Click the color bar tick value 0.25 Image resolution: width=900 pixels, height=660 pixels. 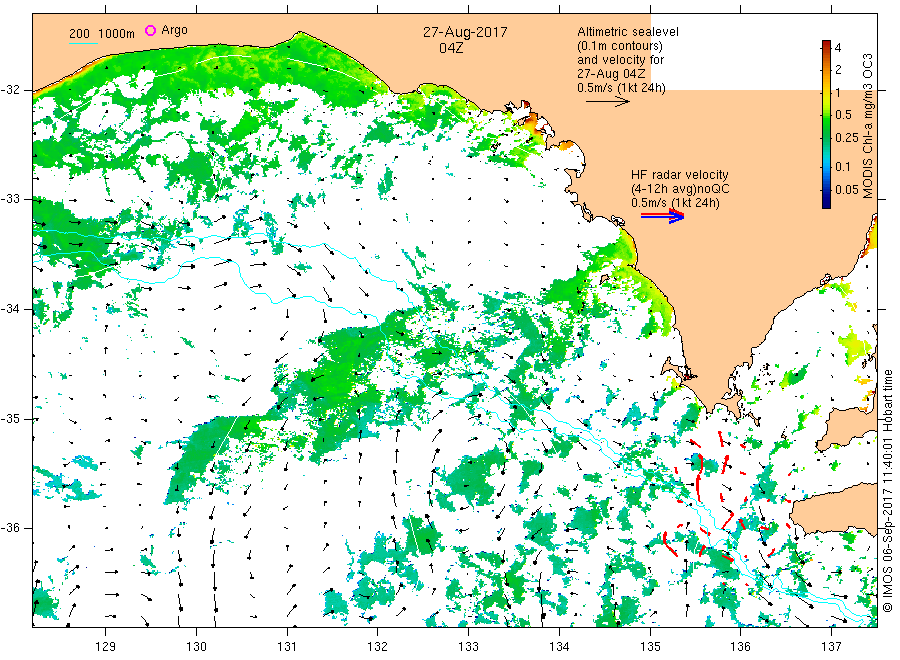[846, 138]
